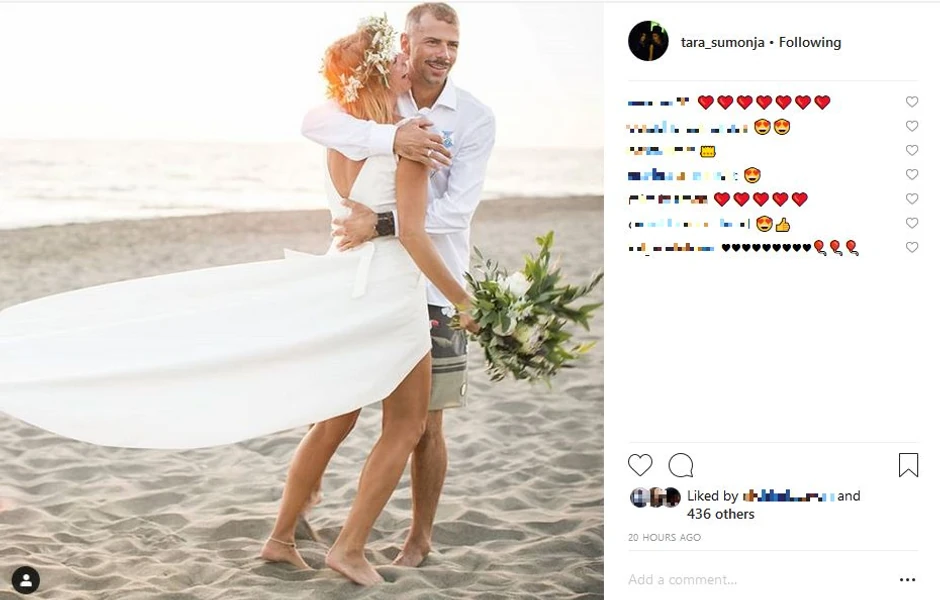Open the three-dot more options menu

point(908,580)
